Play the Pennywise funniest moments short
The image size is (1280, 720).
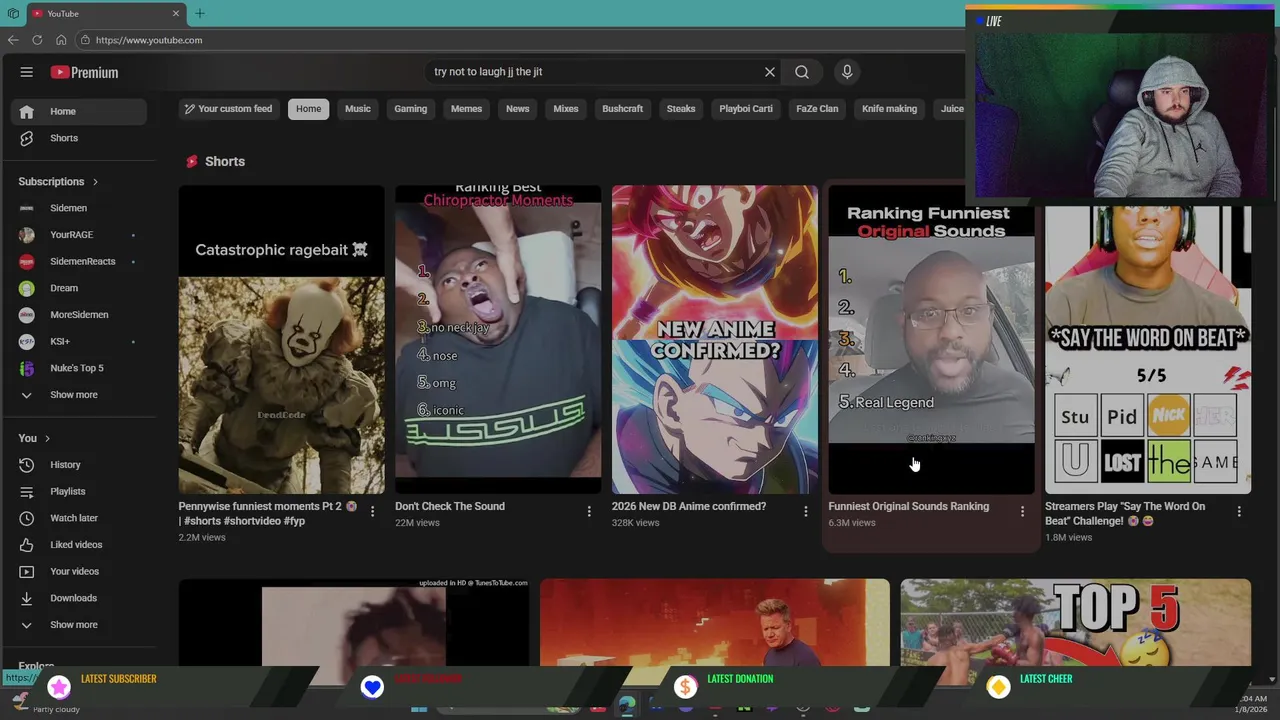281,339
